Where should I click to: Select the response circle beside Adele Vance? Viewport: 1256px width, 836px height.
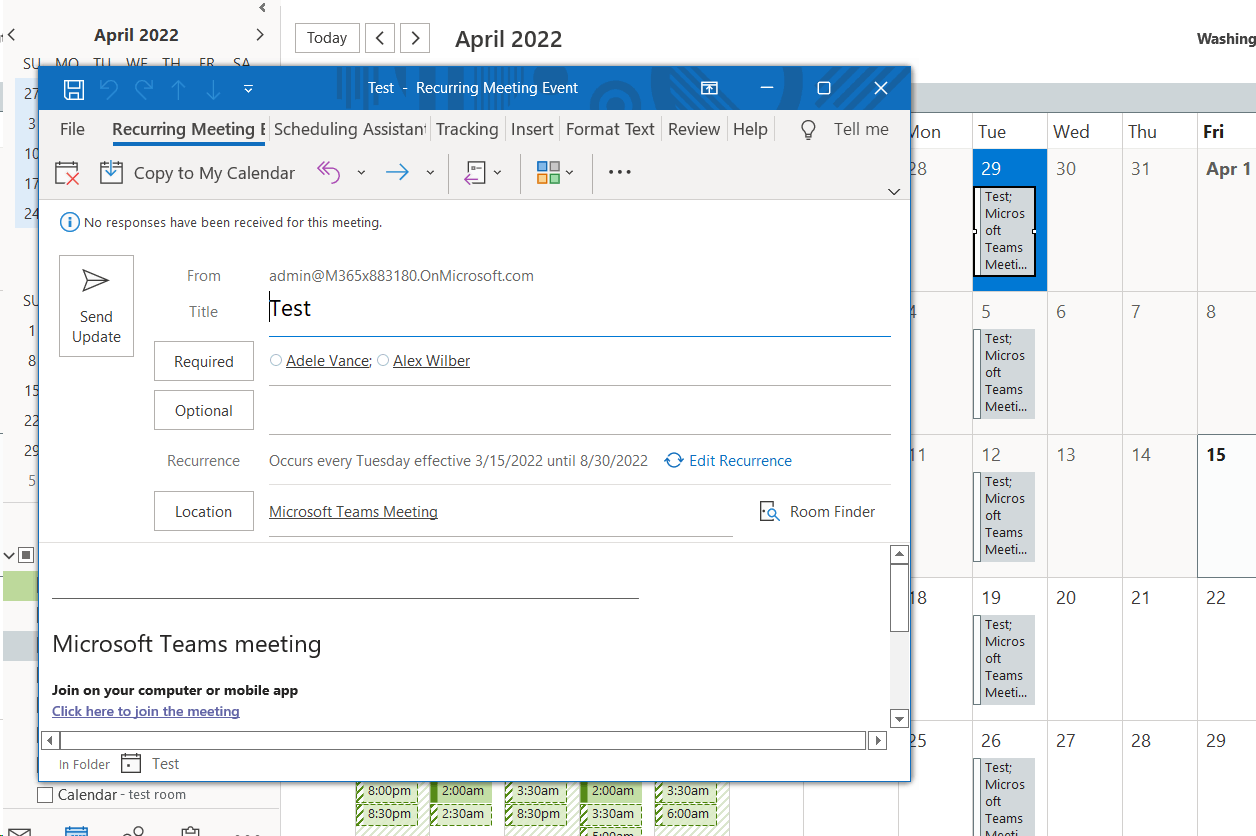(276, 360)
